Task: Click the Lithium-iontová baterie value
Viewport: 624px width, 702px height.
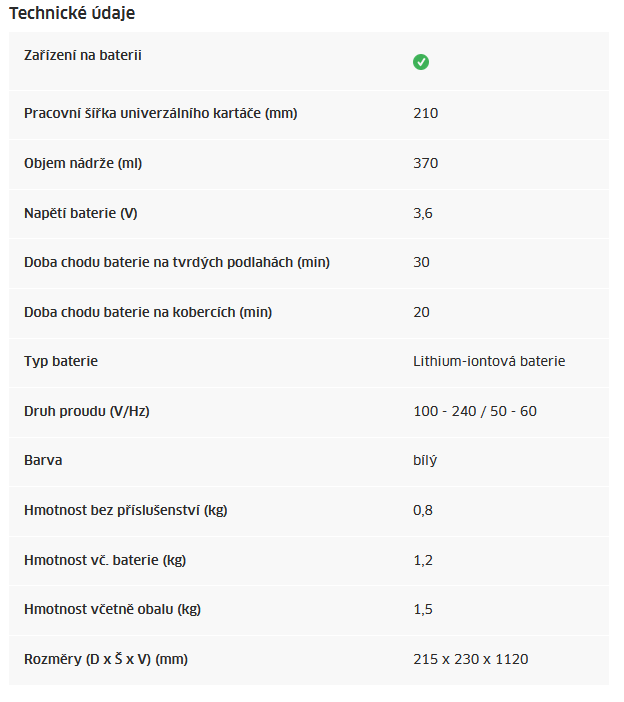Action: (x=489, y=361)
